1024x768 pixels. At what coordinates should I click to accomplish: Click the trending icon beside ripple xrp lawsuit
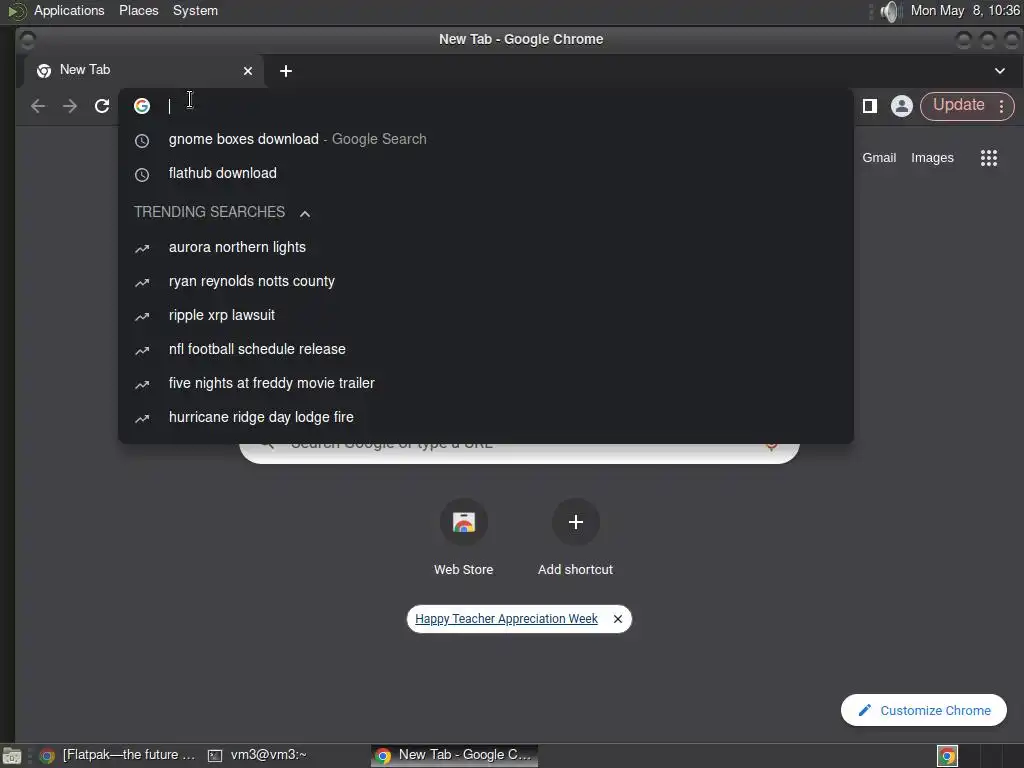tap(142, 316)
